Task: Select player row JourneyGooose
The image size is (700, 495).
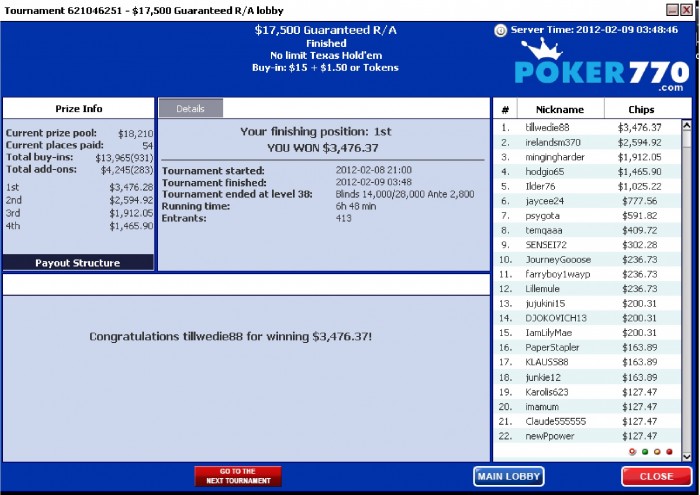Action: (x=587, y=260)
